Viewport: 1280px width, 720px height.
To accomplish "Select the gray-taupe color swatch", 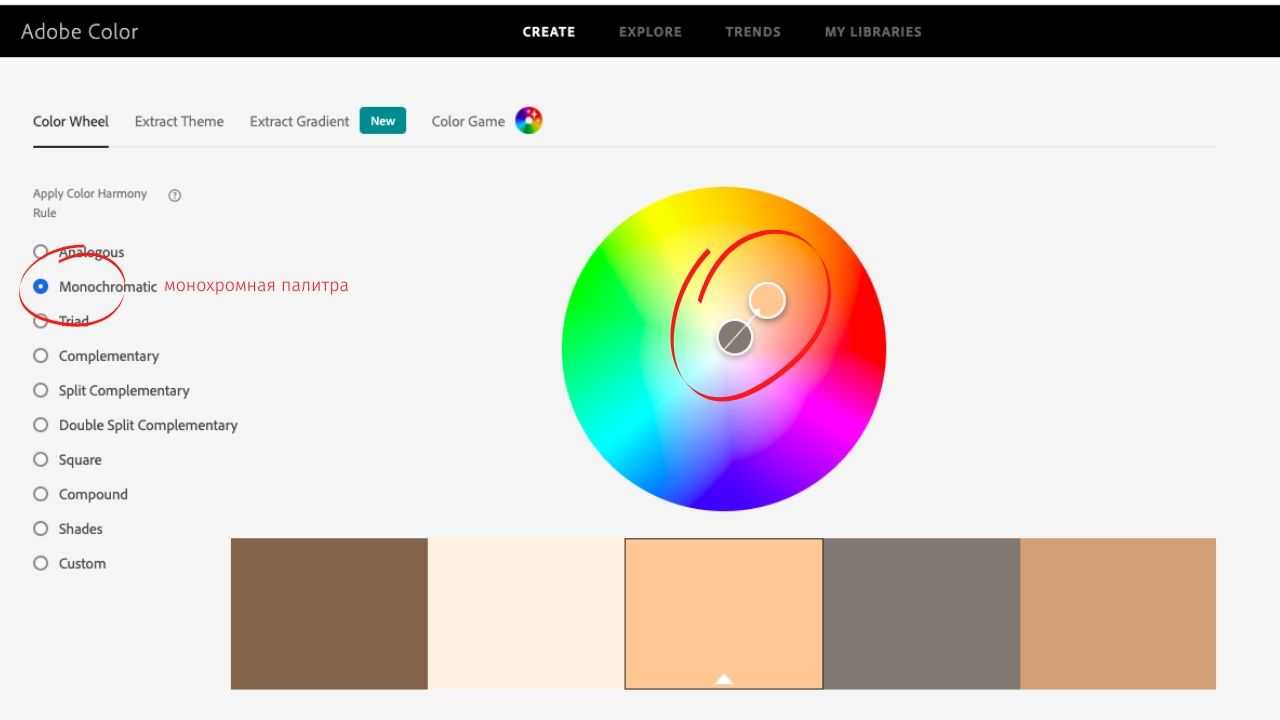I will (921, 613).
